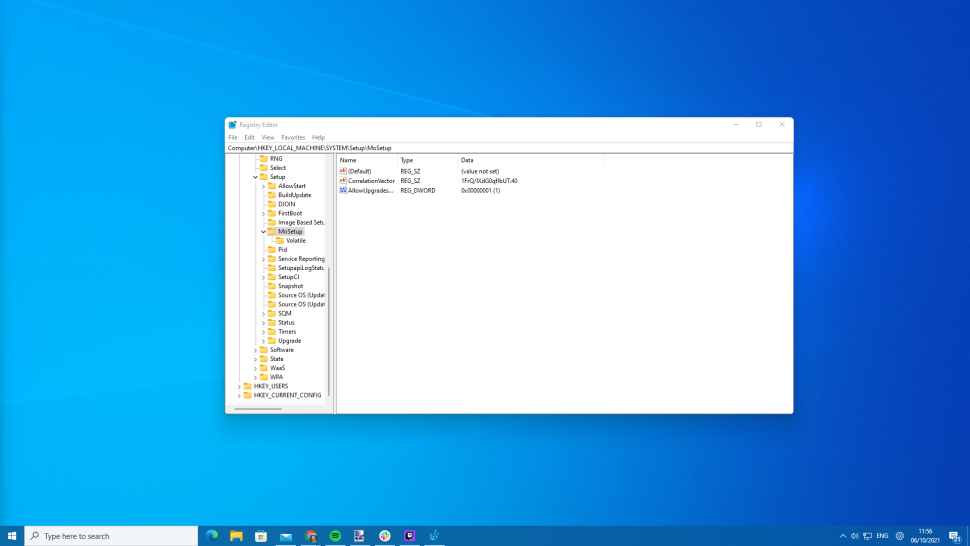This screenshot has height=546, width=970.
Task: Open the Edit menu
Action: [x=249, y=138]
